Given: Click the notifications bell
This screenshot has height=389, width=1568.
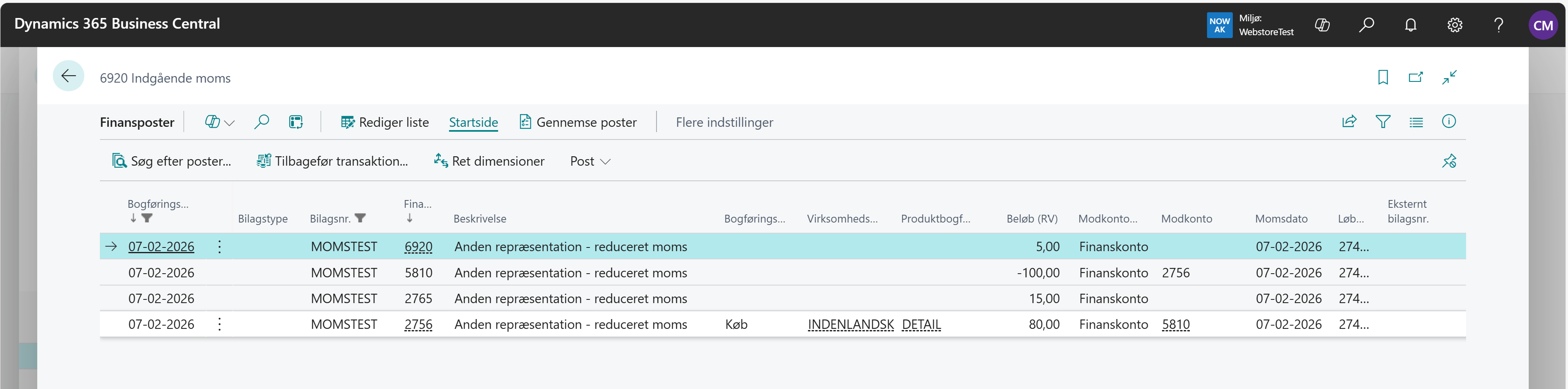Looking at the screenshot, I should (1410, 25).
